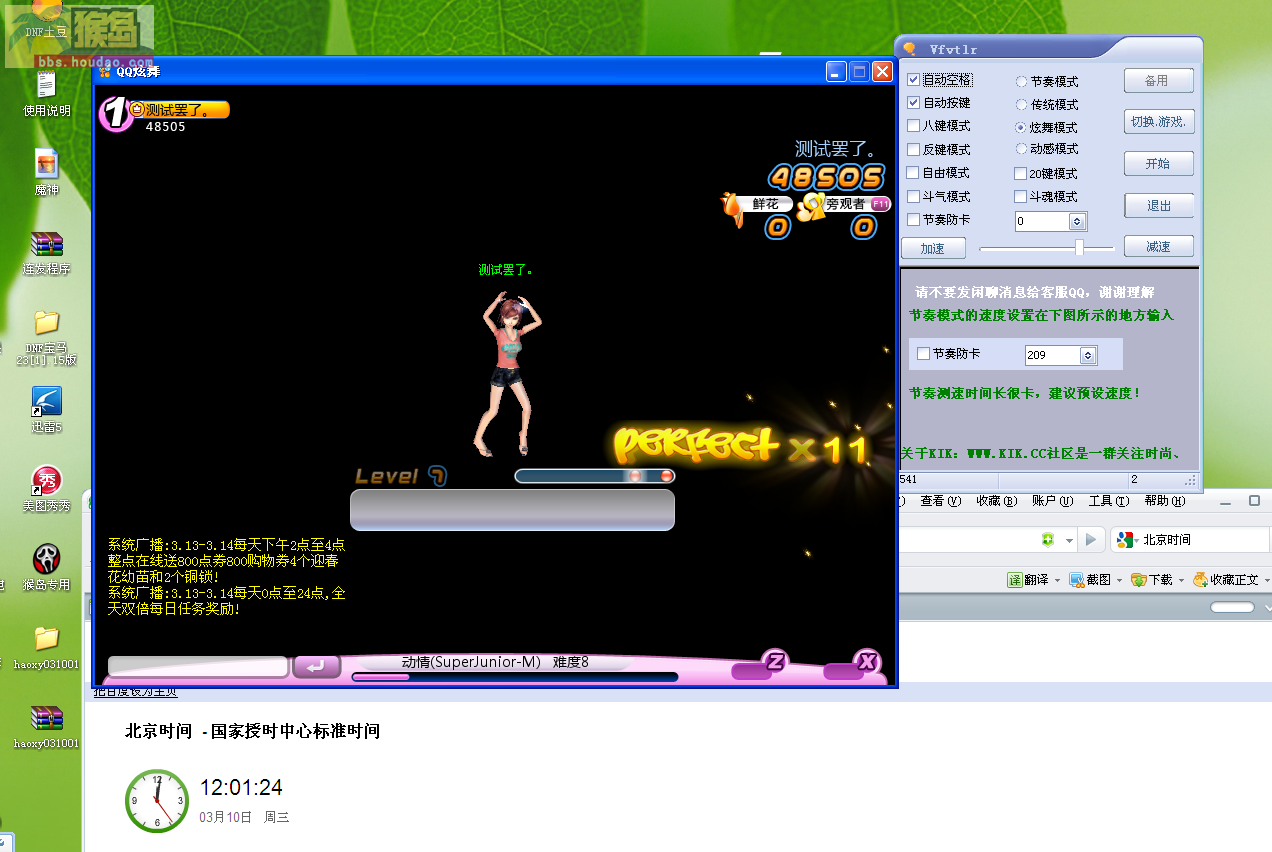Viewport: 1272px width, 852px height.
Task: Open the address bar dropdown arrow
Action: [x=1069, y=541]
